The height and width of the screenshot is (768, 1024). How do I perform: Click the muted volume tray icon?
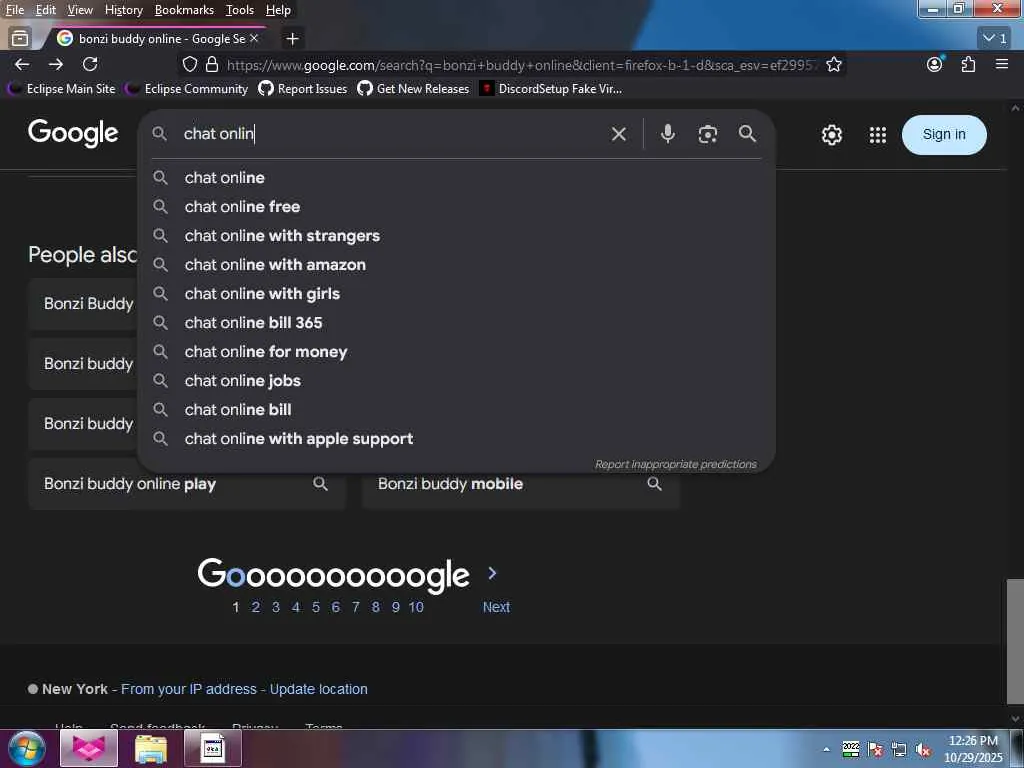tap(923, 750)
